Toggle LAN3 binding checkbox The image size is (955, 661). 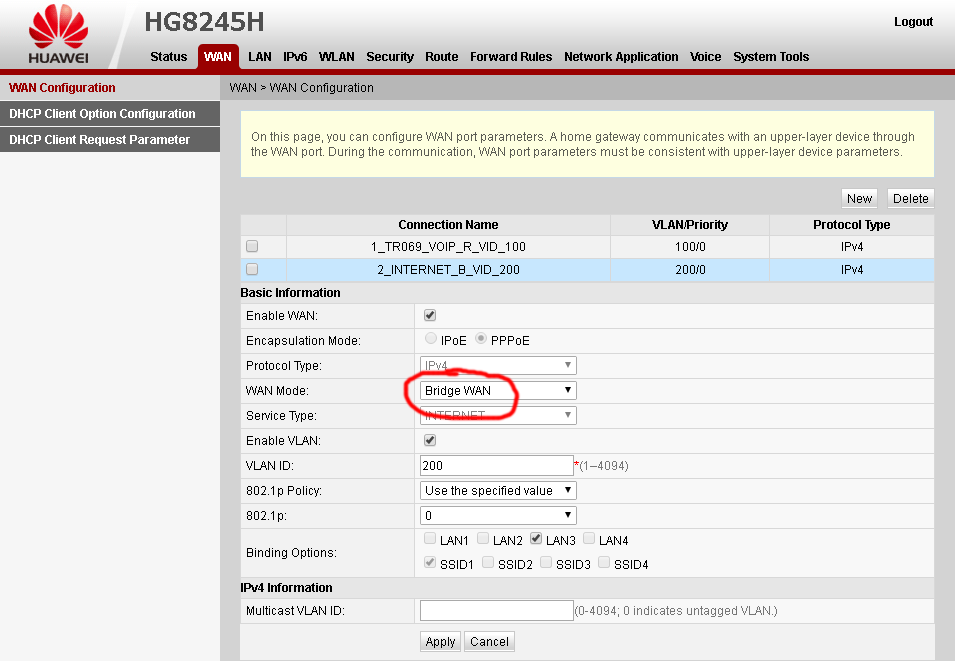[536, 538]
